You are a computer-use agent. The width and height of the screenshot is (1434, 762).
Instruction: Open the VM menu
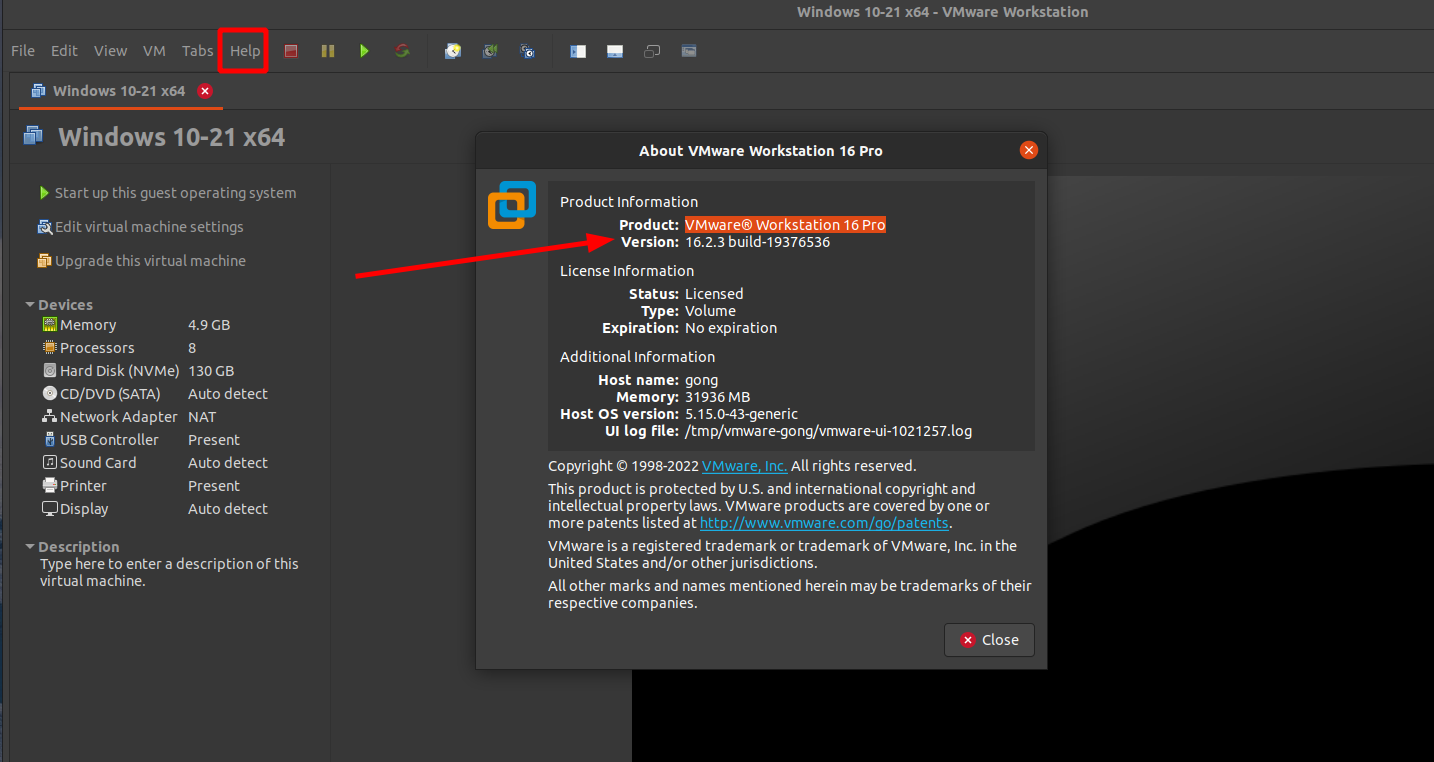pos(154,51)
